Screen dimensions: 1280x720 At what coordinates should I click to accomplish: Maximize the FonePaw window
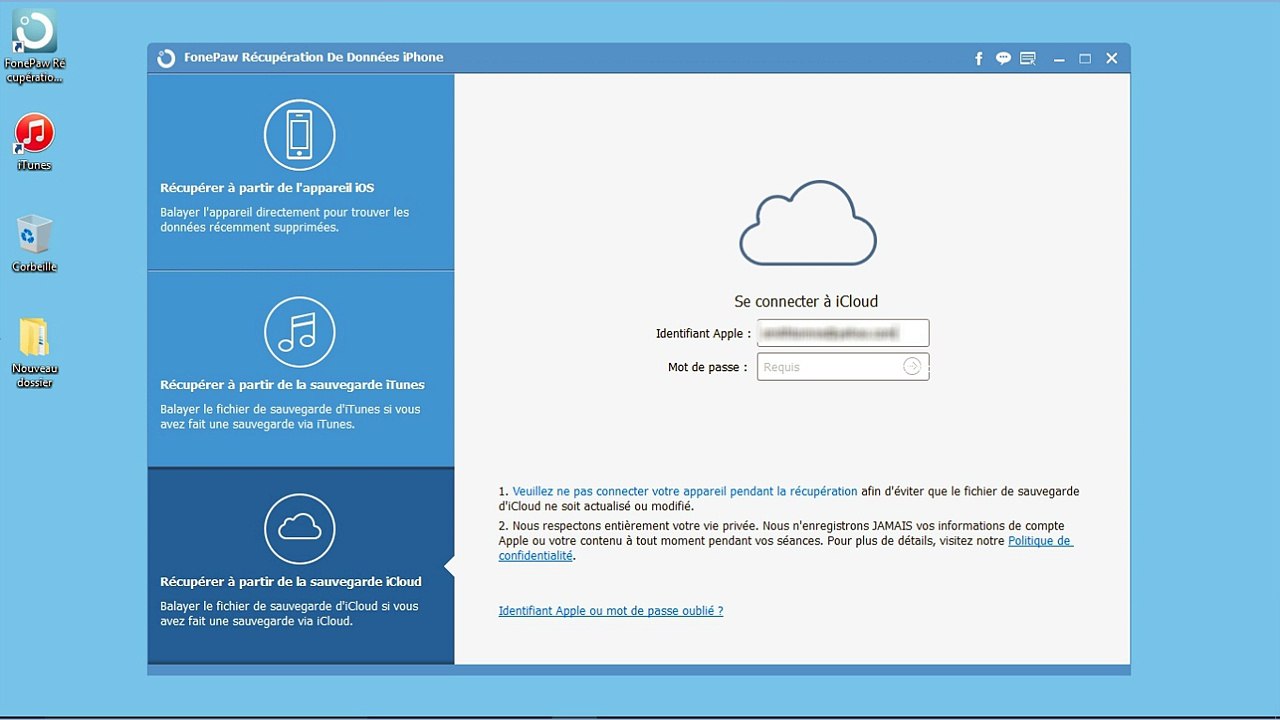click(1085, 59)
